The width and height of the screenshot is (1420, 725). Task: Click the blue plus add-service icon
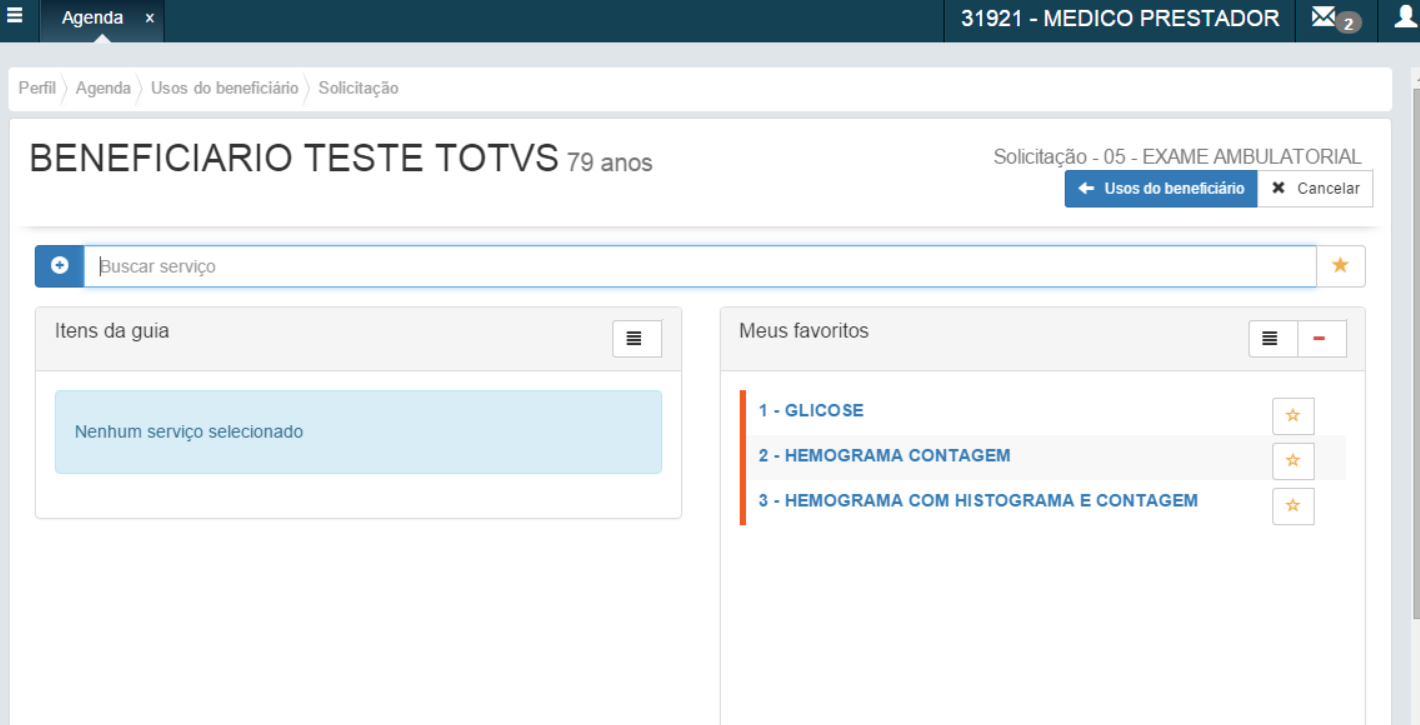point(59,266)
